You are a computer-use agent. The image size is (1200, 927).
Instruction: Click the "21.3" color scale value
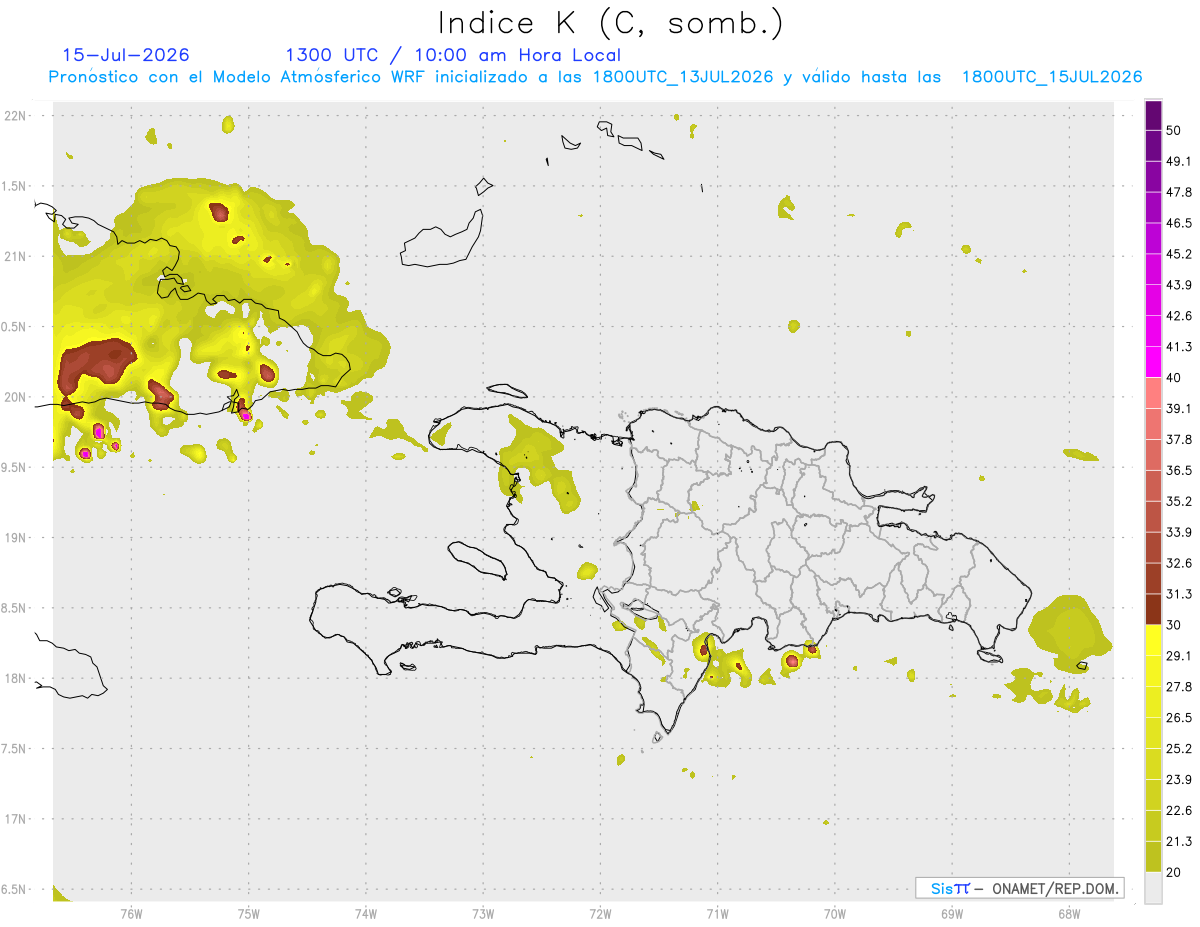[1179, 842]
